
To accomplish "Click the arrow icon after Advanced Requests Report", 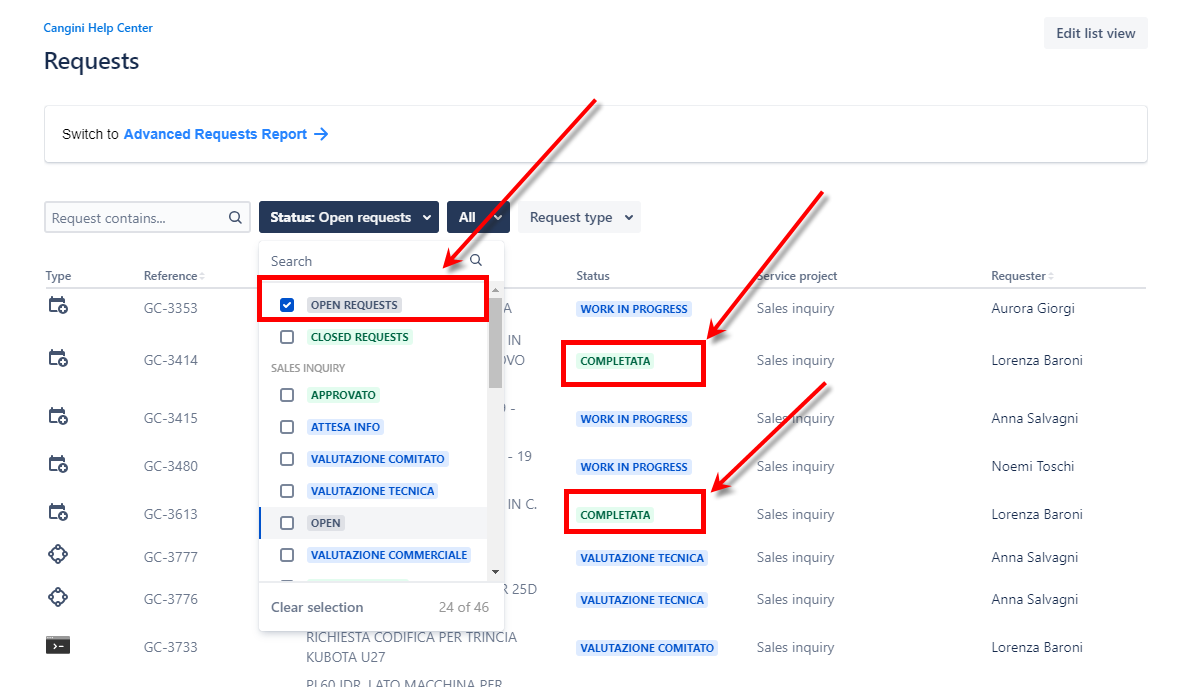I will 321,134.
